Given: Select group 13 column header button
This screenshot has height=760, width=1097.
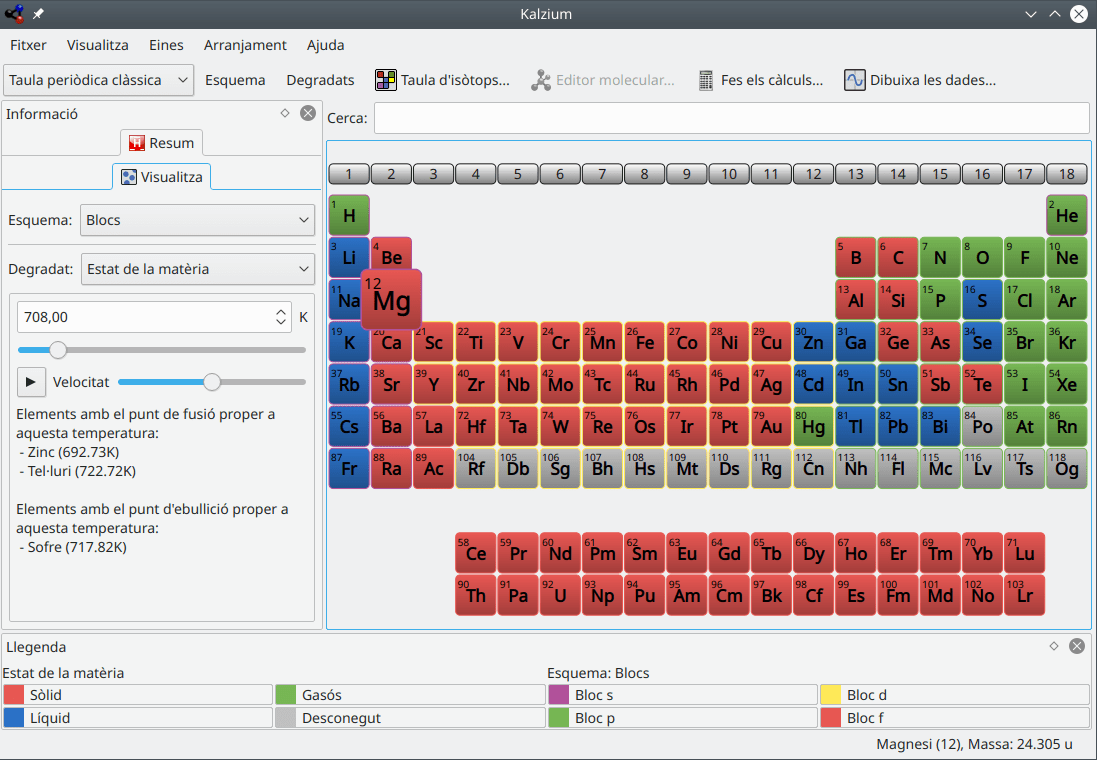Looking at the screenshot, I should tap(856, 174).
